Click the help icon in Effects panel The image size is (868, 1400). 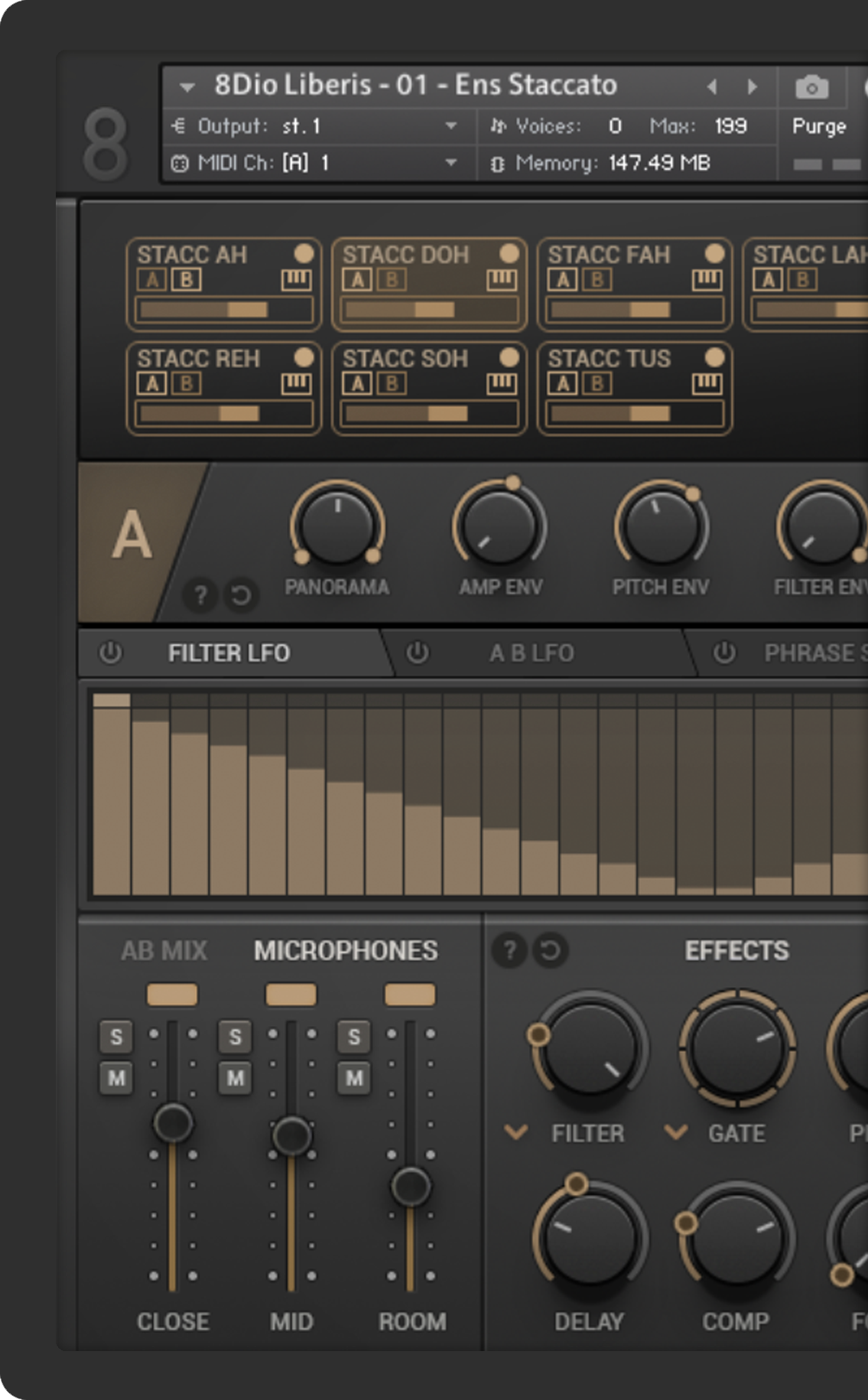tap(509, 950)
